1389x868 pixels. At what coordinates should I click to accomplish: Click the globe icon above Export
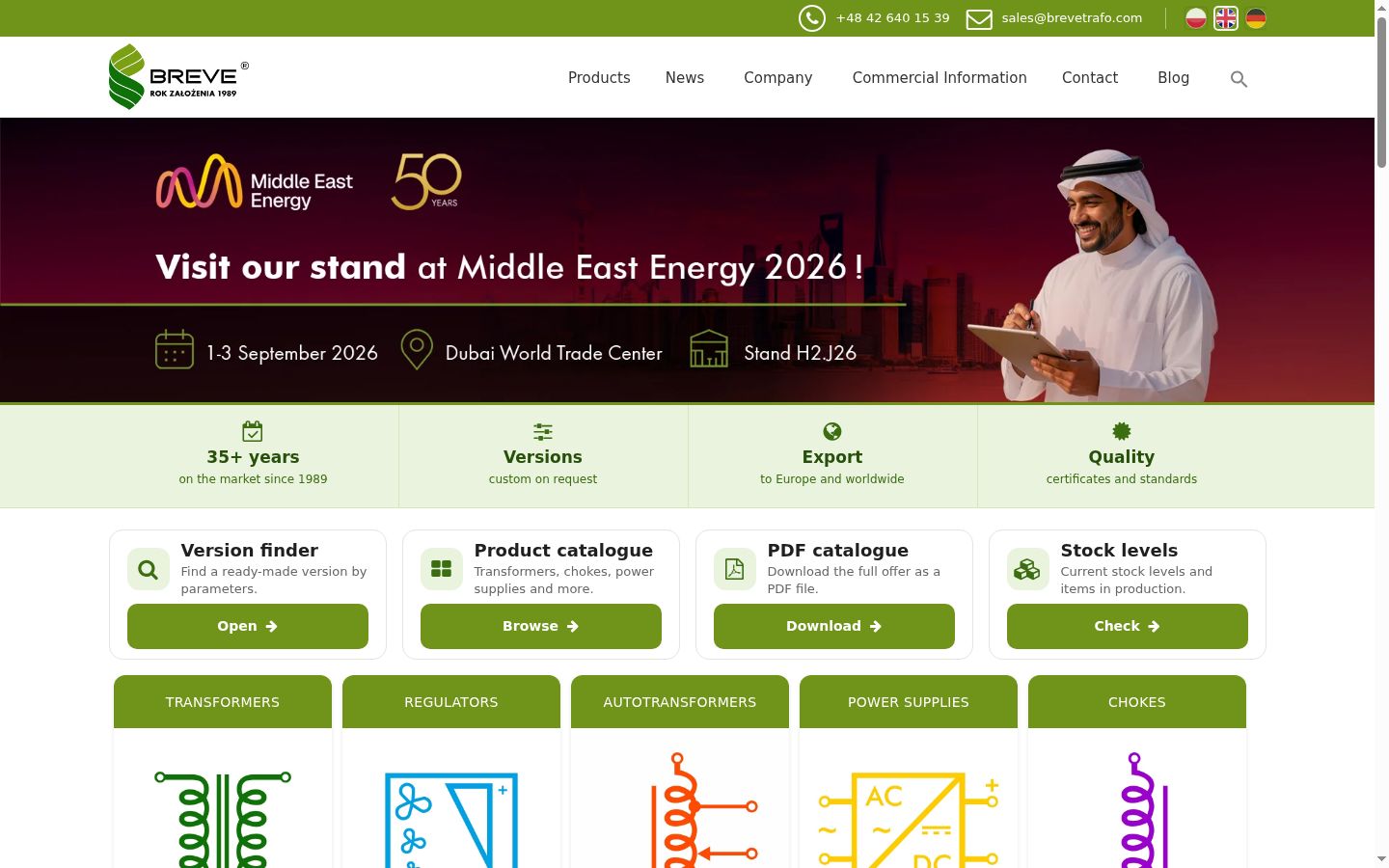[x=832, y=431]
